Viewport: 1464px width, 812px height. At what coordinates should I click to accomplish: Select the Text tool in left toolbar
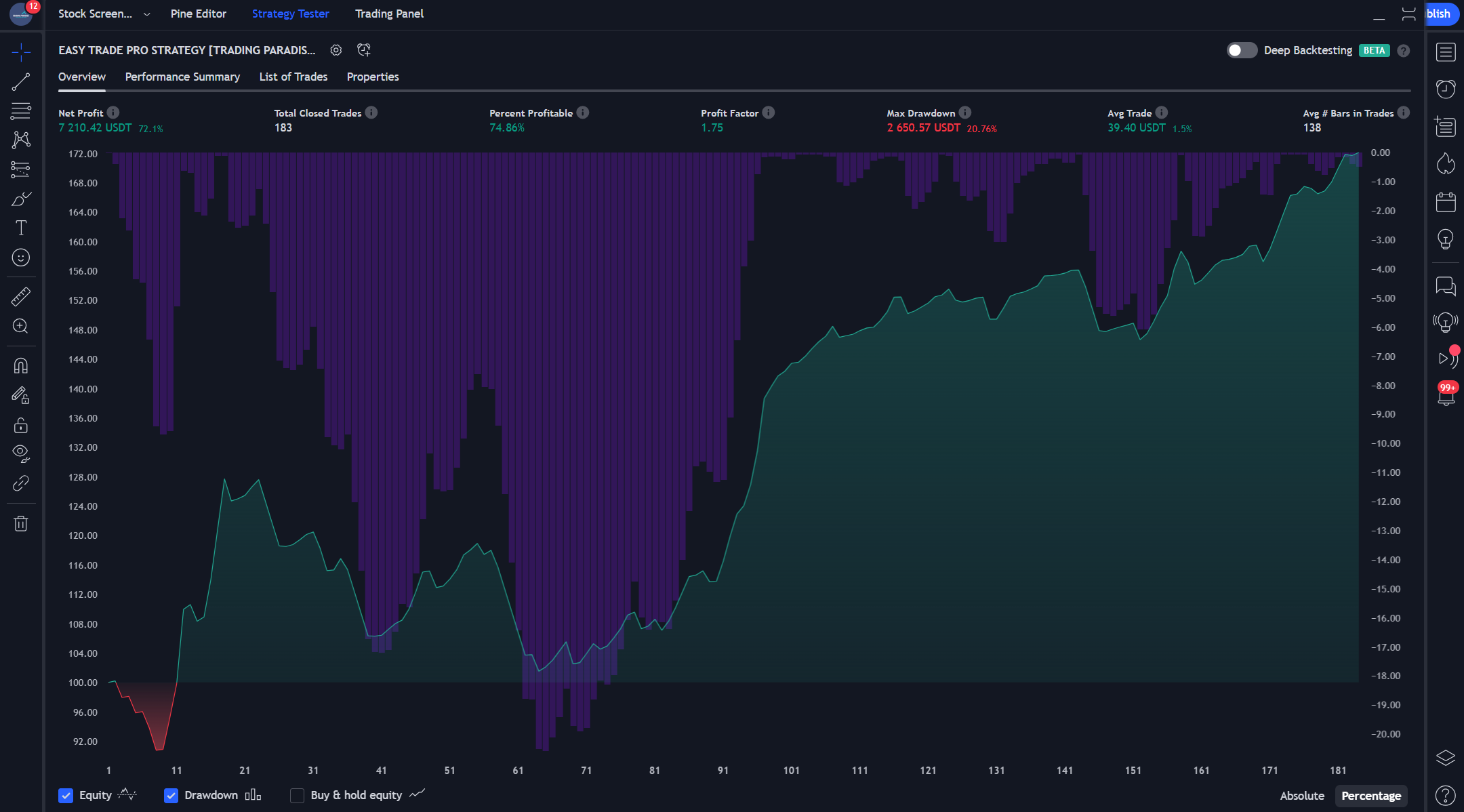(21, 228)
